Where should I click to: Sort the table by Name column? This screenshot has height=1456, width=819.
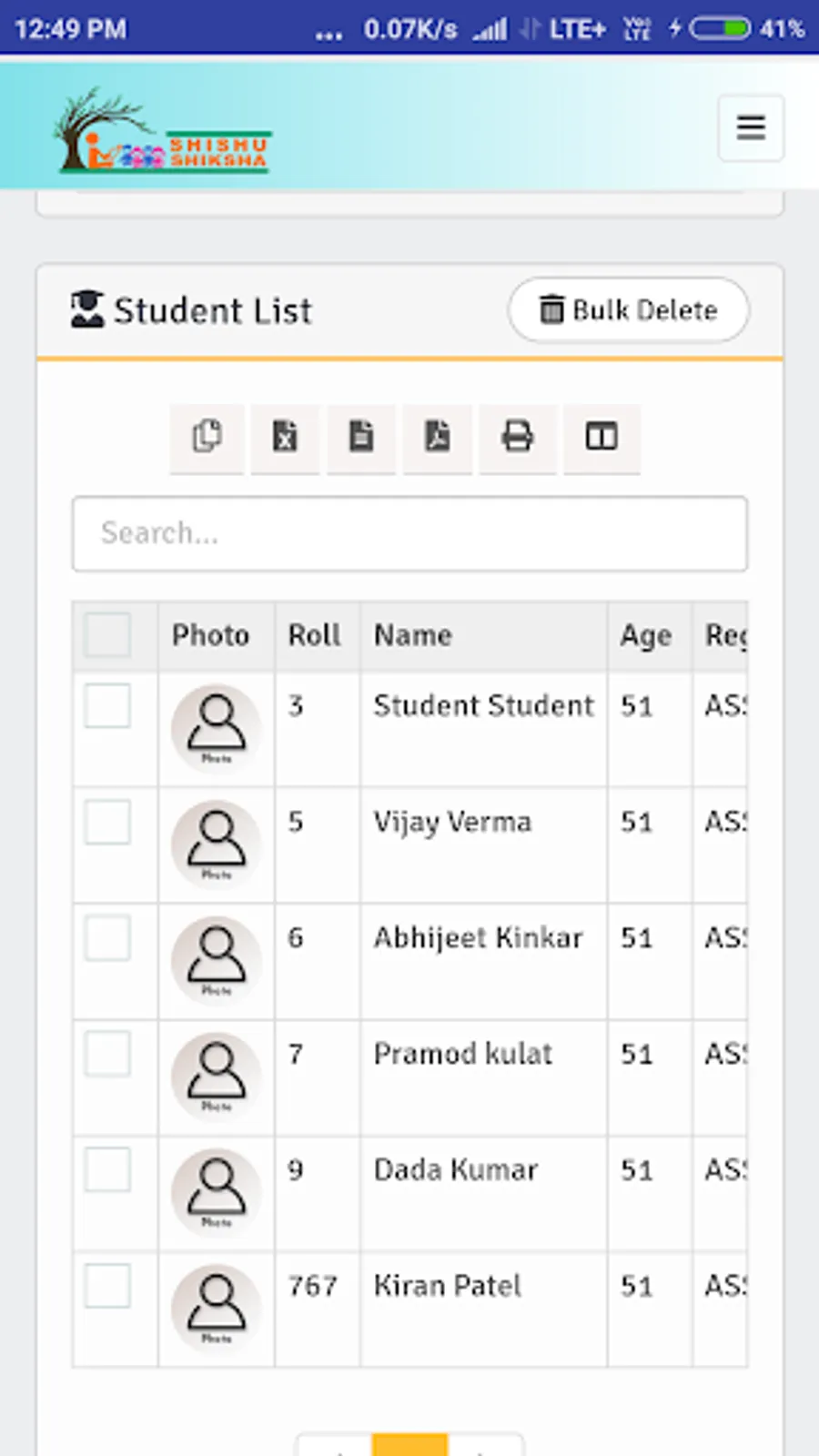click(x=412, y=635)
